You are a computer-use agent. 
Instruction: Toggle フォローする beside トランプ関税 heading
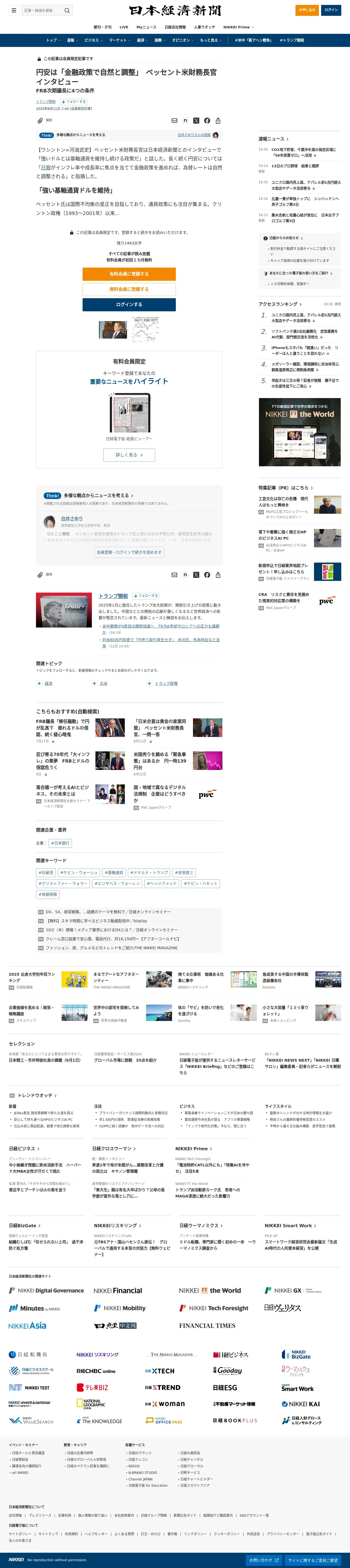tap(146, 596)
